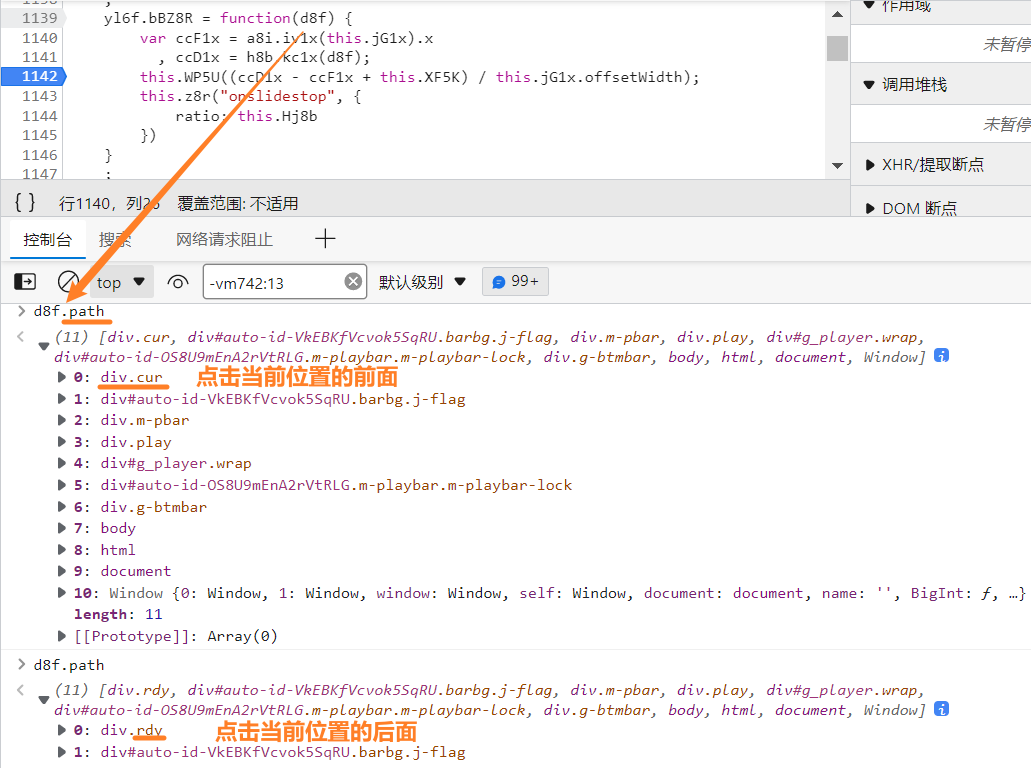
Task: Clear the -vm742:13 filter text
Action: (353, 281)
